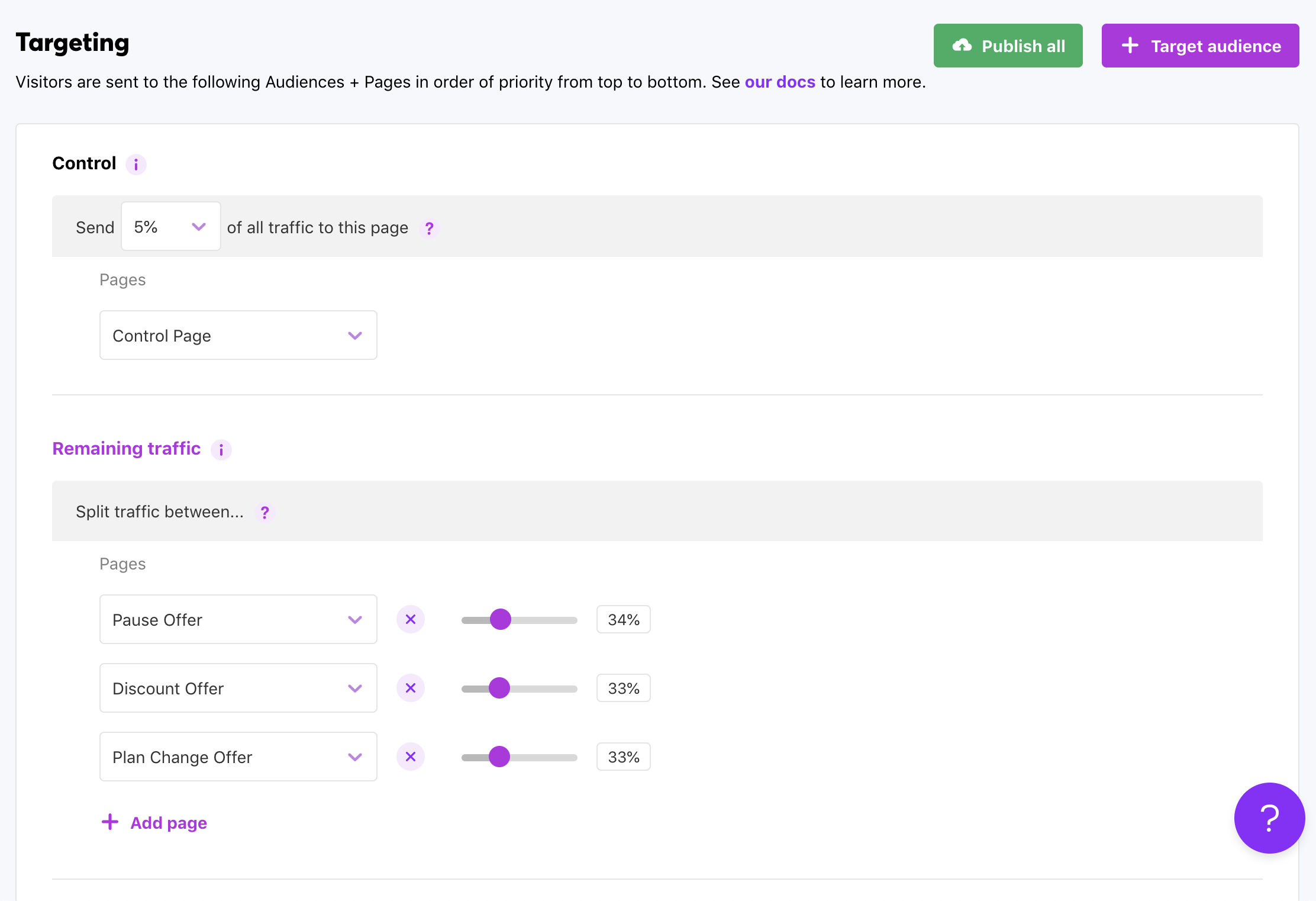Click the Pause Offer traffic slider handle
Image resolution: width=1316 pixels, height=901 pixels.
501,620
